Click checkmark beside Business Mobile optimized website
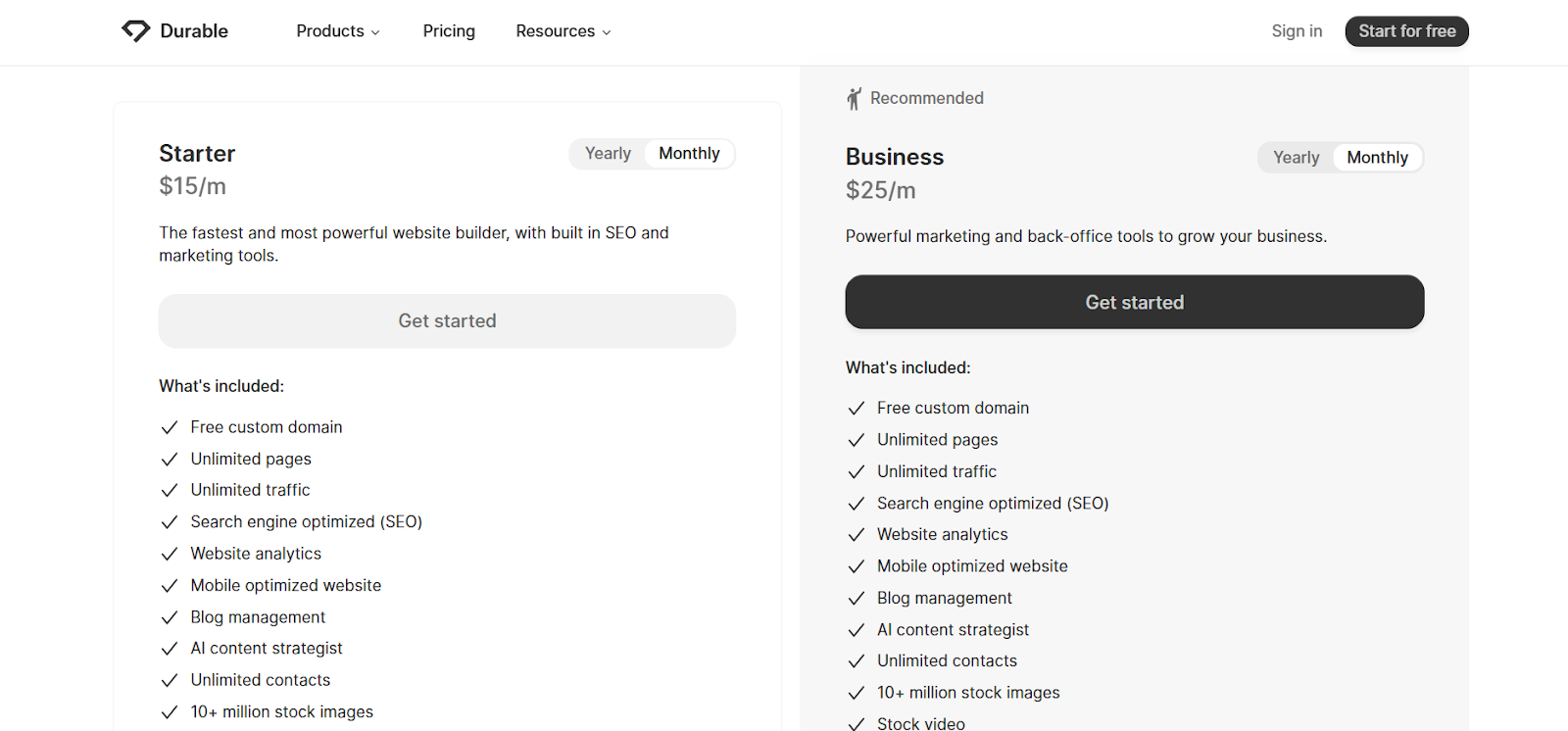Image resolution: width=1568 pixels, height=731 pixels. pyautogui.click(x=857, y=566)
